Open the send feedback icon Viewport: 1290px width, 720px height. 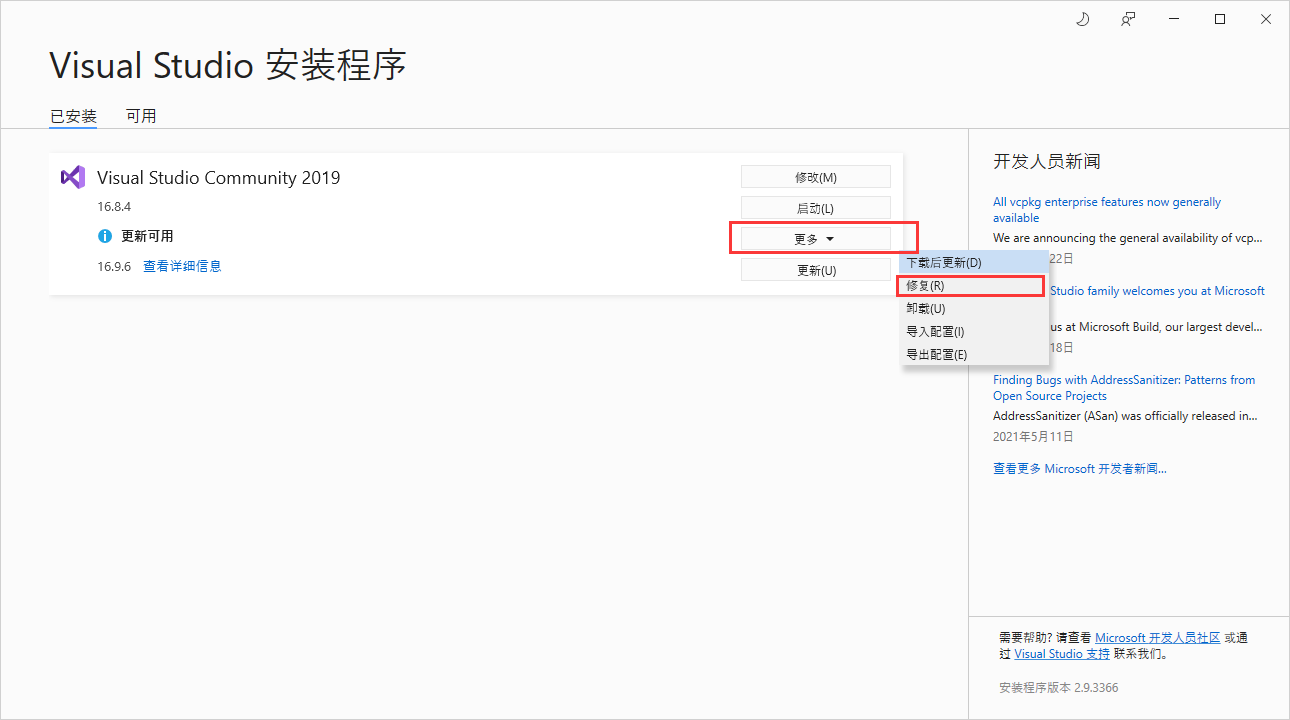pos(1128,19)
